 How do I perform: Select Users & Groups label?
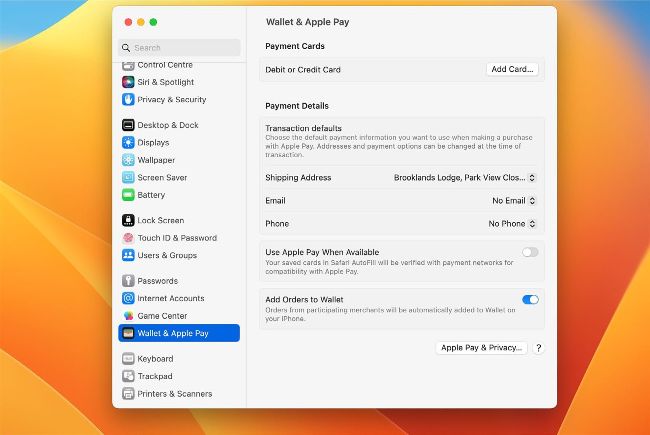167,255
